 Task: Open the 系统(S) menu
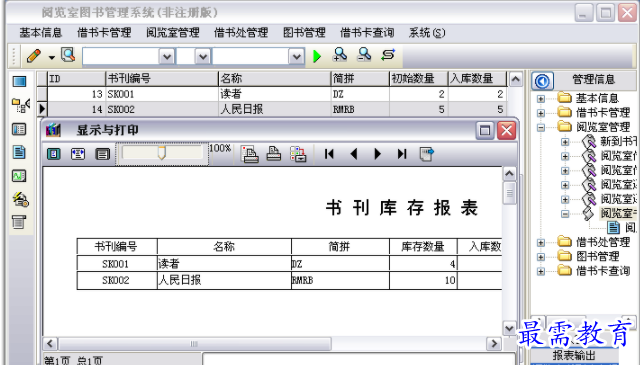tap(427, 32)
